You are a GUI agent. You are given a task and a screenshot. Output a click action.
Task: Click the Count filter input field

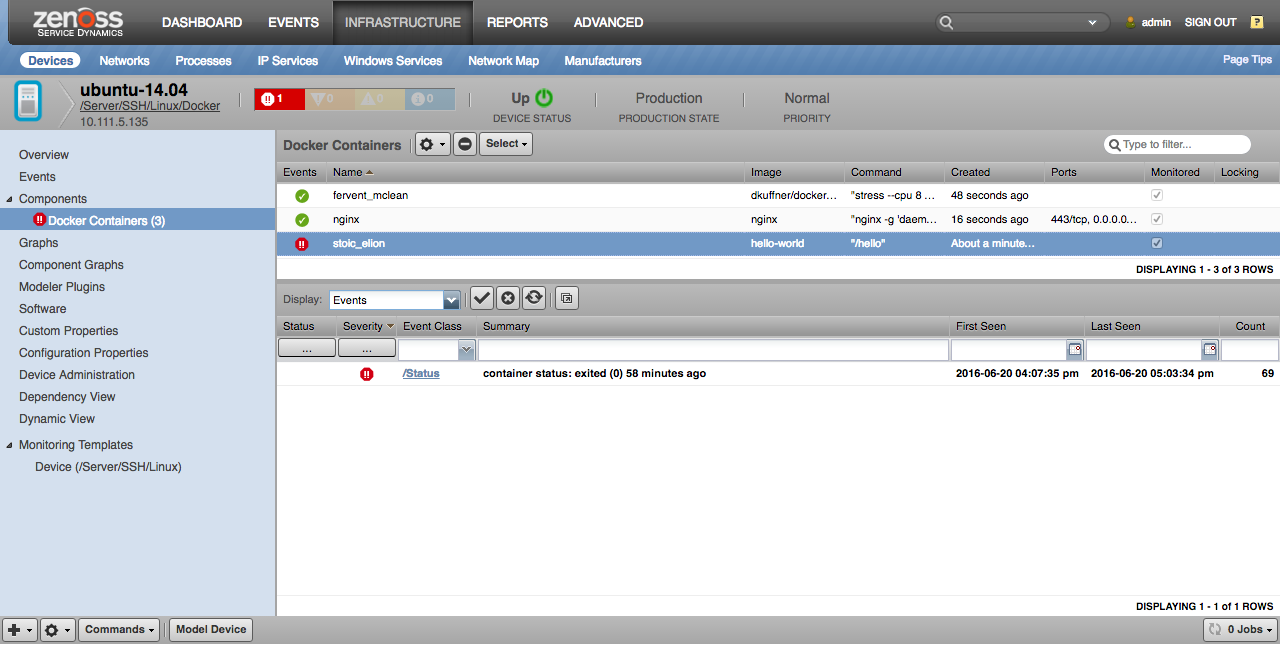[1249, 350]
